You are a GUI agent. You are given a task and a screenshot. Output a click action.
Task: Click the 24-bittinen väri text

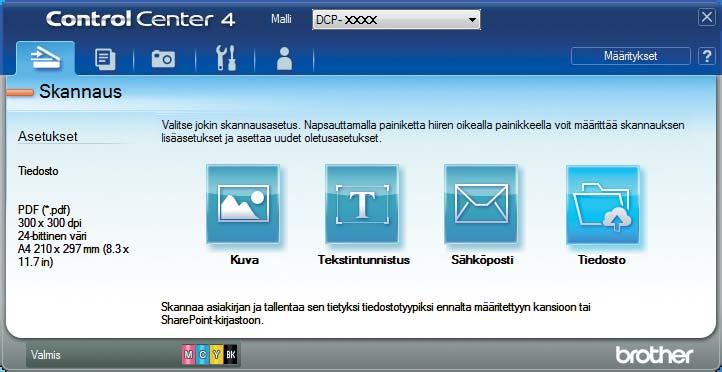52,236
